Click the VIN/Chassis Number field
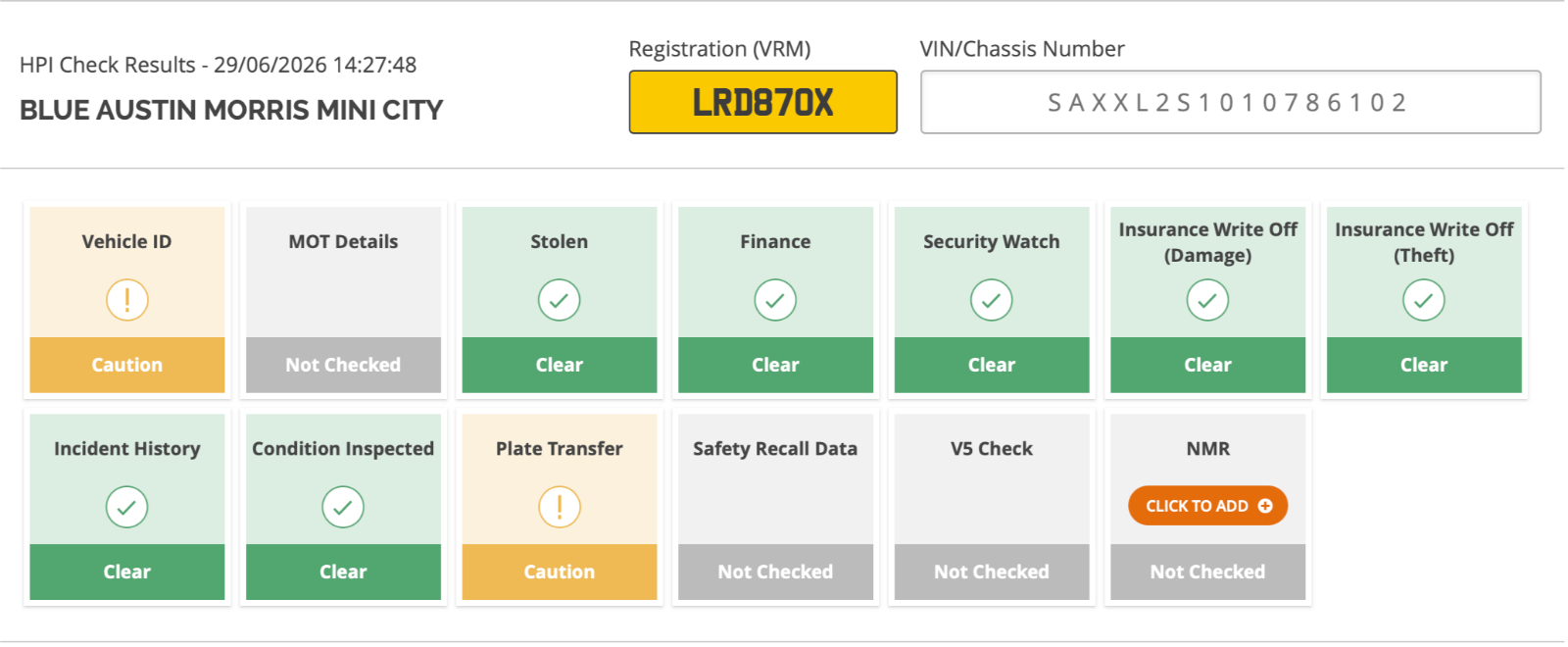The image size is (1568, 647). [x=1231, y=102]
